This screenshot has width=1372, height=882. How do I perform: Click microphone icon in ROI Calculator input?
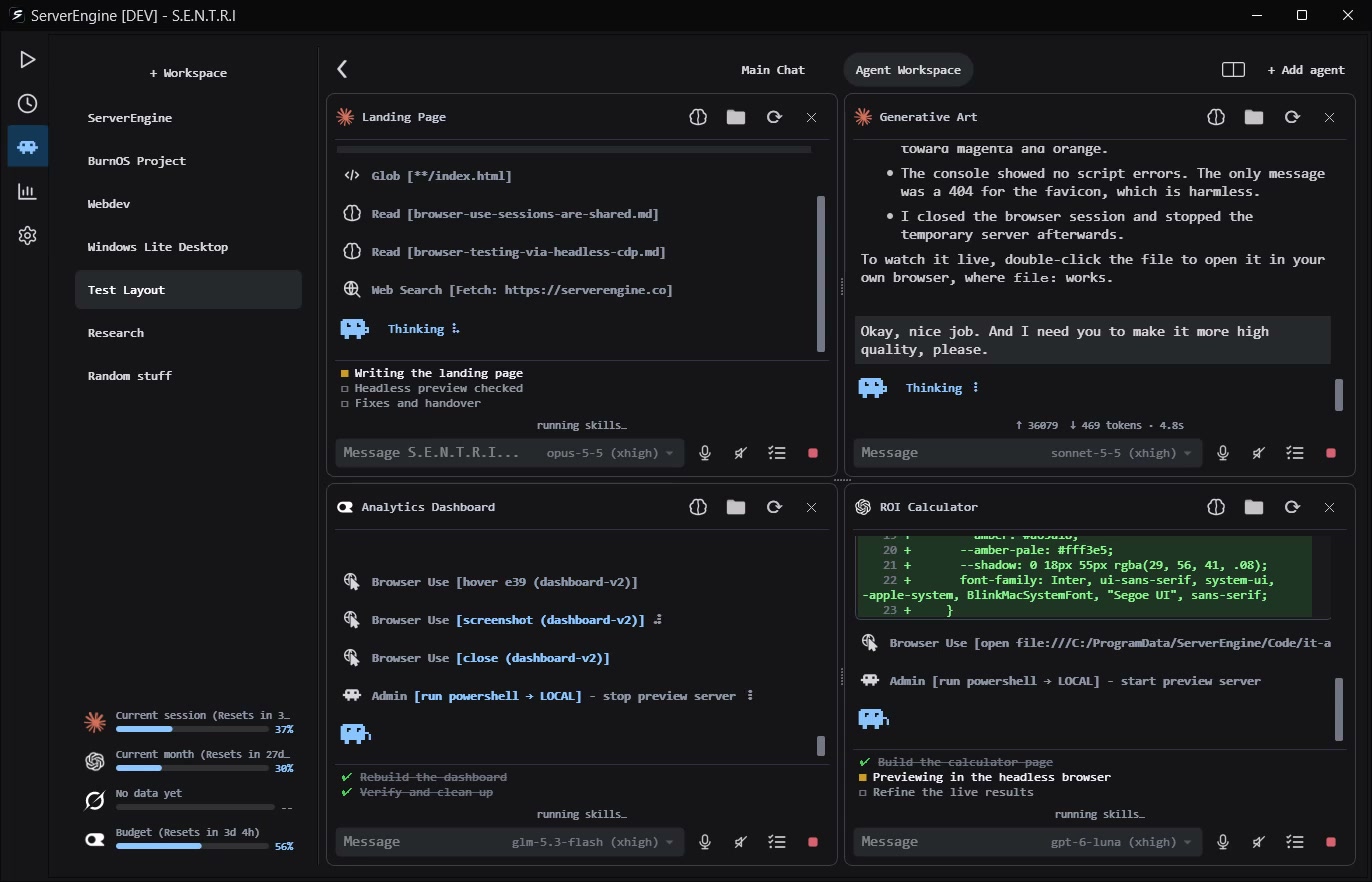(x=1222, y=842)
